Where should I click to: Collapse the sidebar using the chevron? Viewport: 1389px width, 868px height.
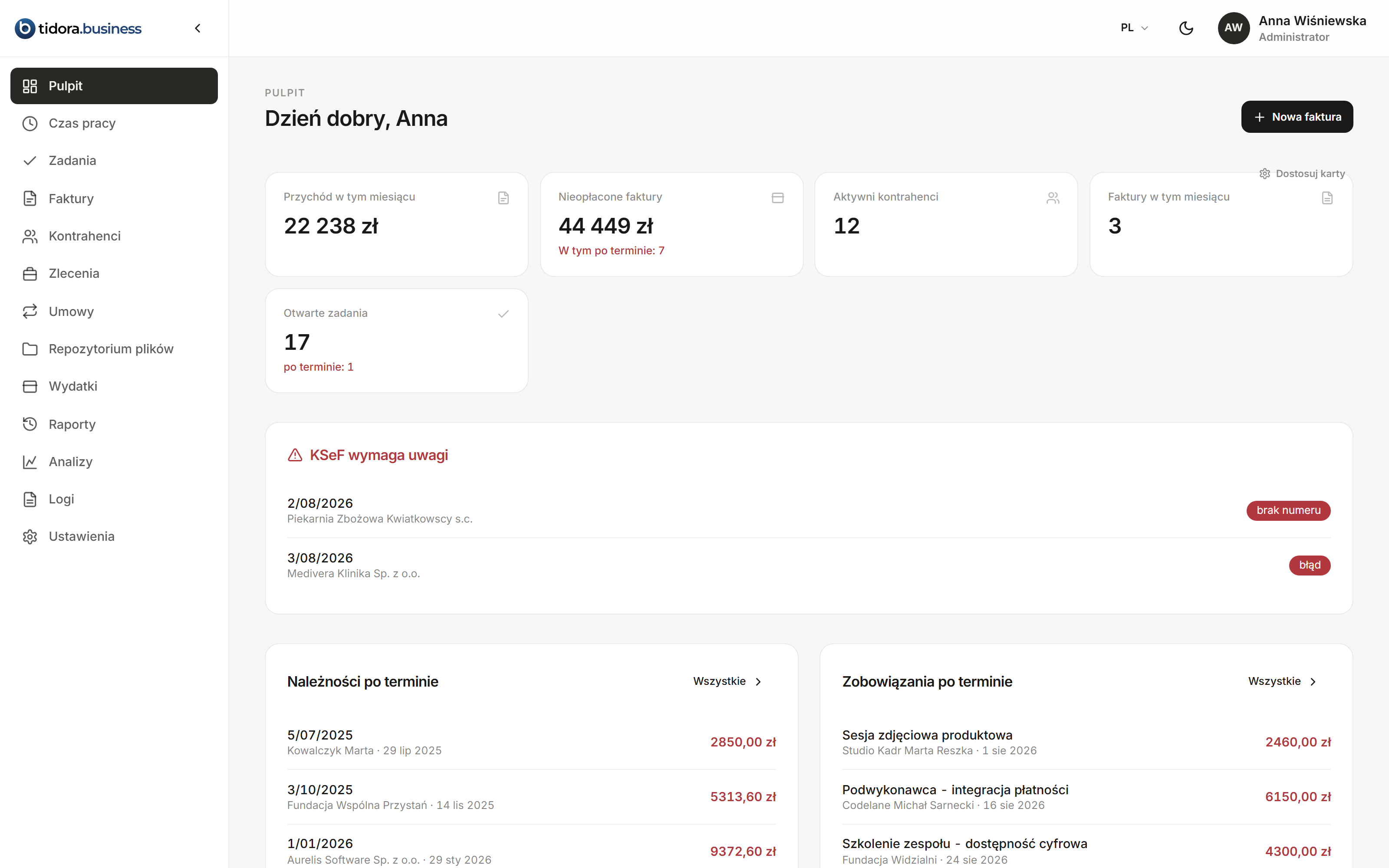[197, 28]
